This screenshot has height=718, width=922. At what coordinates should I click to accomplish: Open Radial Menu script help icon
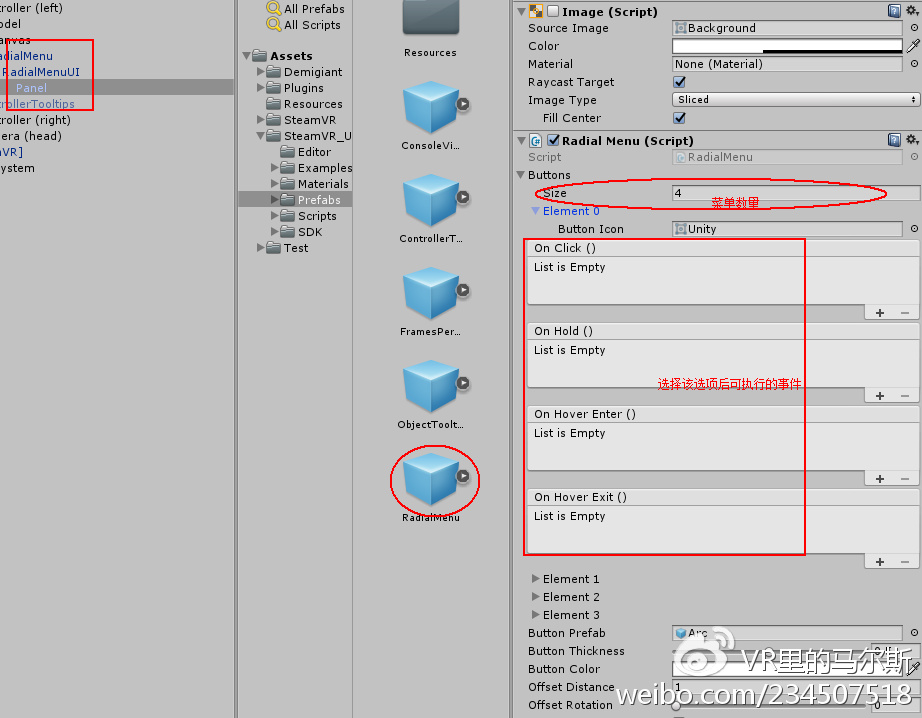(x=894, y=140)
